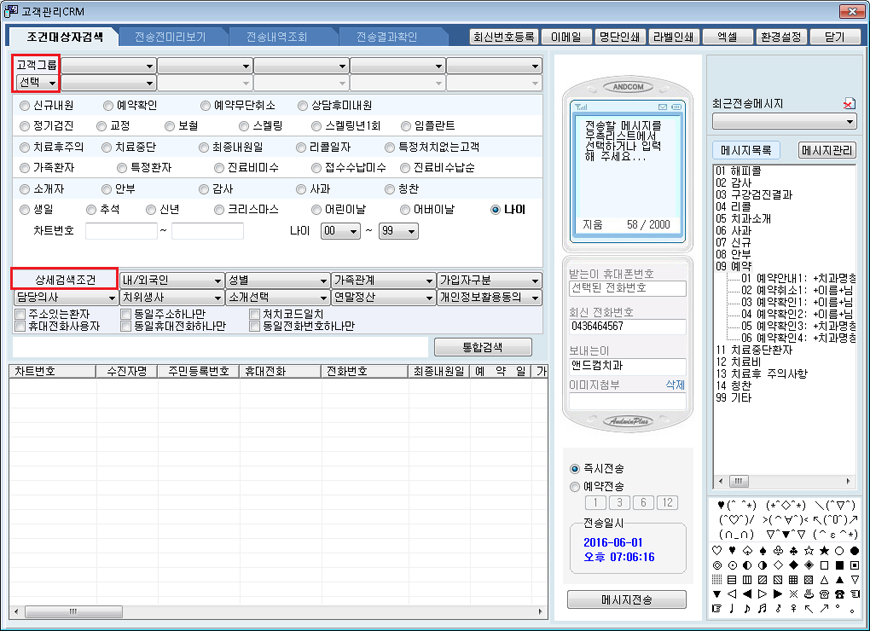Insert the hollow heart symbol
Viewport: 870px width, 631px height.
716,551
